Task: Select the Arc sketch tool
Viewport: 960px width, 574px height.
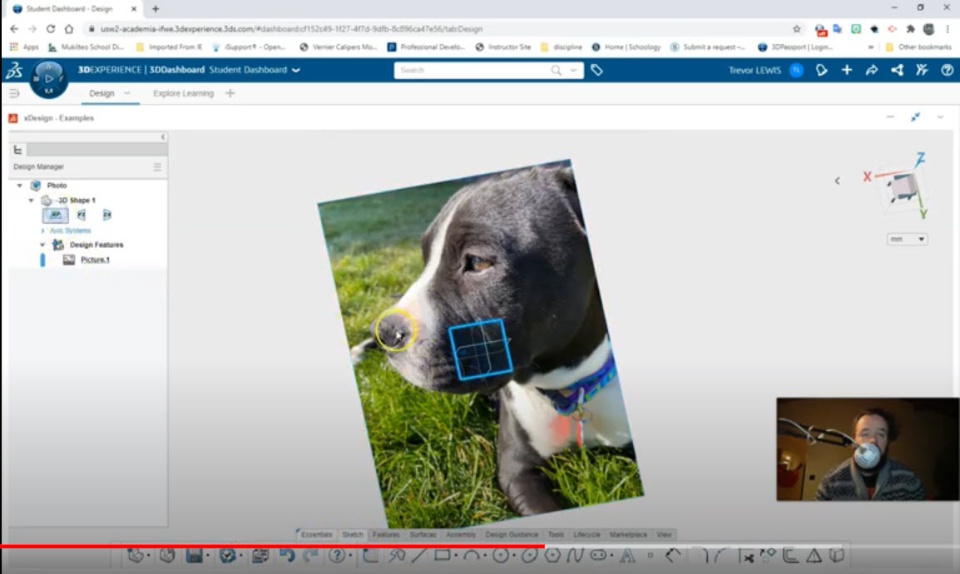Action: coord(471,556)
